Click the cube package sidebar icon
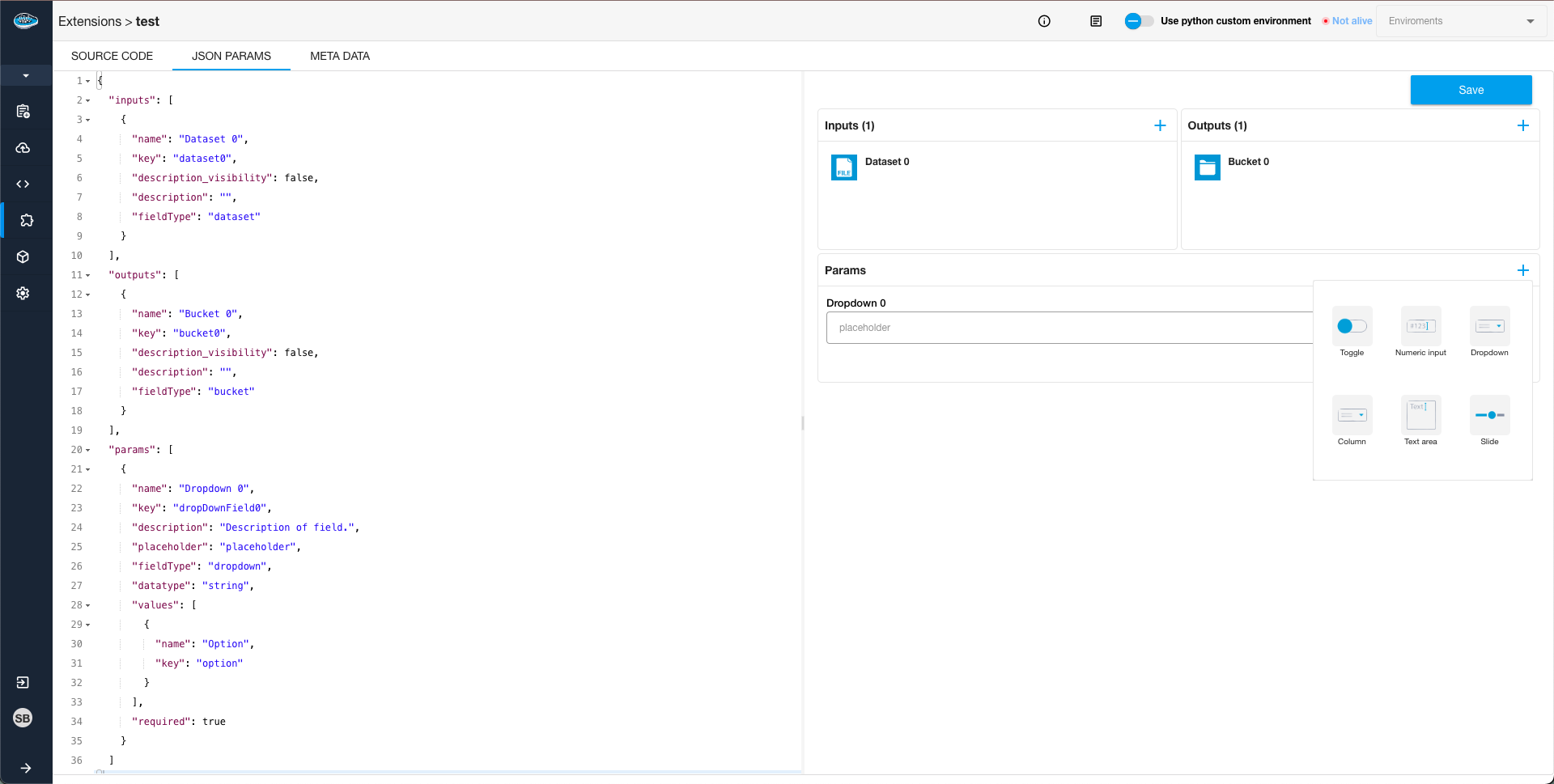 (23, 256)
